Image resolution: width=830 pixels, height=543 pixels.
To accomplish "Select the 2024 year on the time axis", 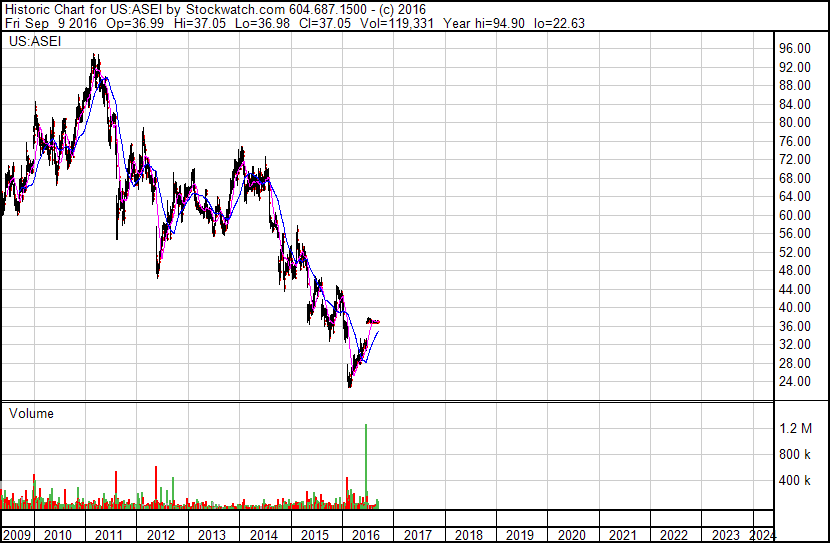I will pyautogui.click(x=763, y=535).
